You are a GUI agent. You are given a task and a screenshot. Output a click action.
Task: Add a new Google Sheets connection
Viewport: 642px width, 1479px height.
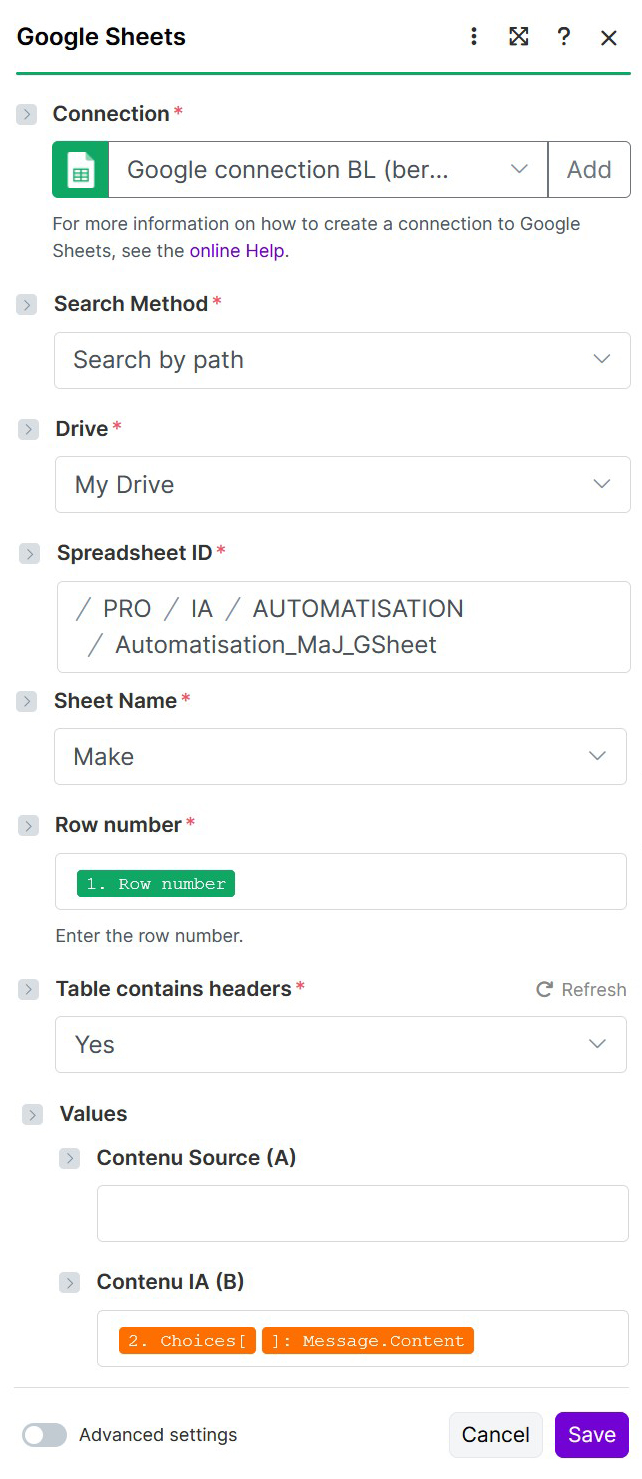(589, 169)
